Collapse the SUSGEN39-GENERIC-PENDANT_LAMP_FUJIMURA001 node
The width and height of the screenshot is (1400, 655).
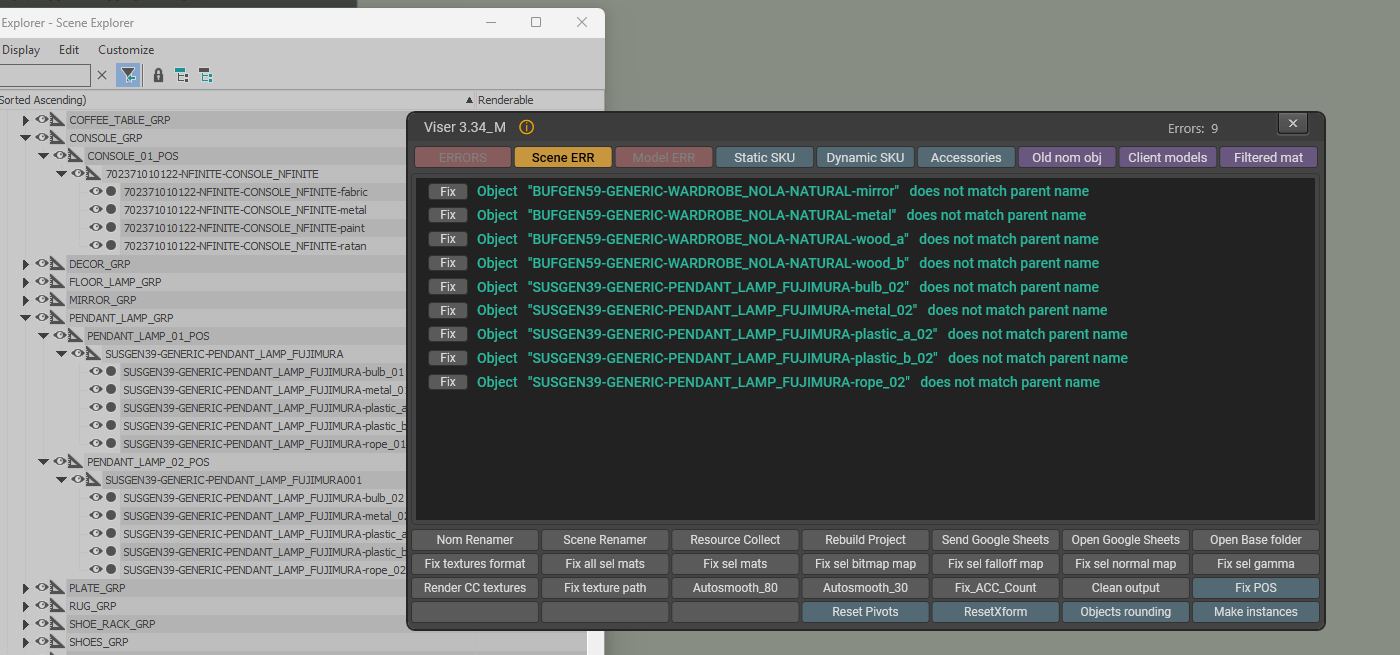62,480
